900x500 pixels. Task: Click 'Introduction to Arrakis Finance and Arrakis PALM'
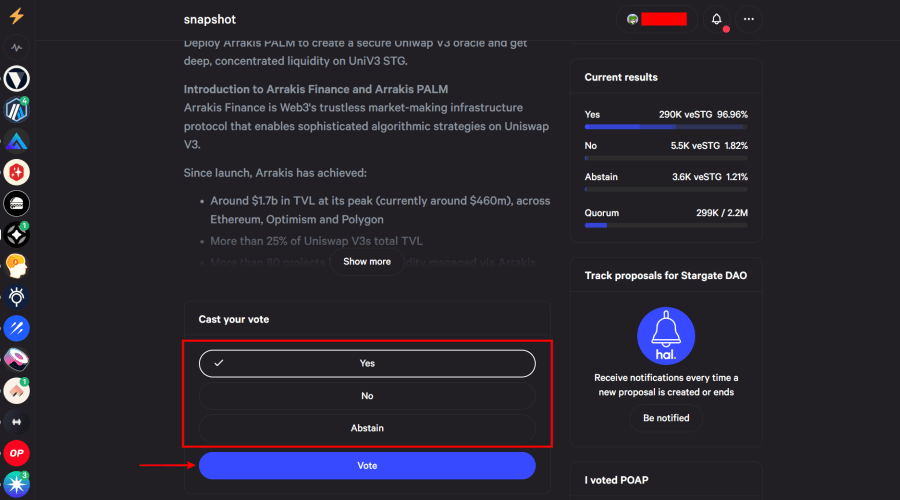pos(316,90)
